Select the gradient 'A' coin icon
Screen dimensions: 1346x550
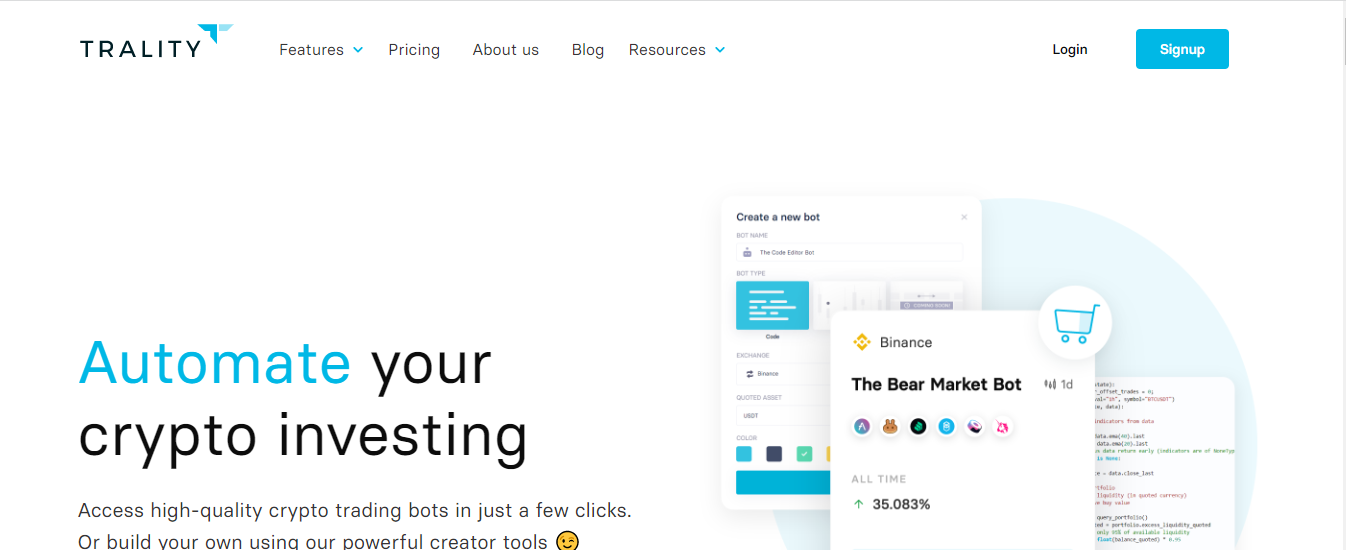862,427
